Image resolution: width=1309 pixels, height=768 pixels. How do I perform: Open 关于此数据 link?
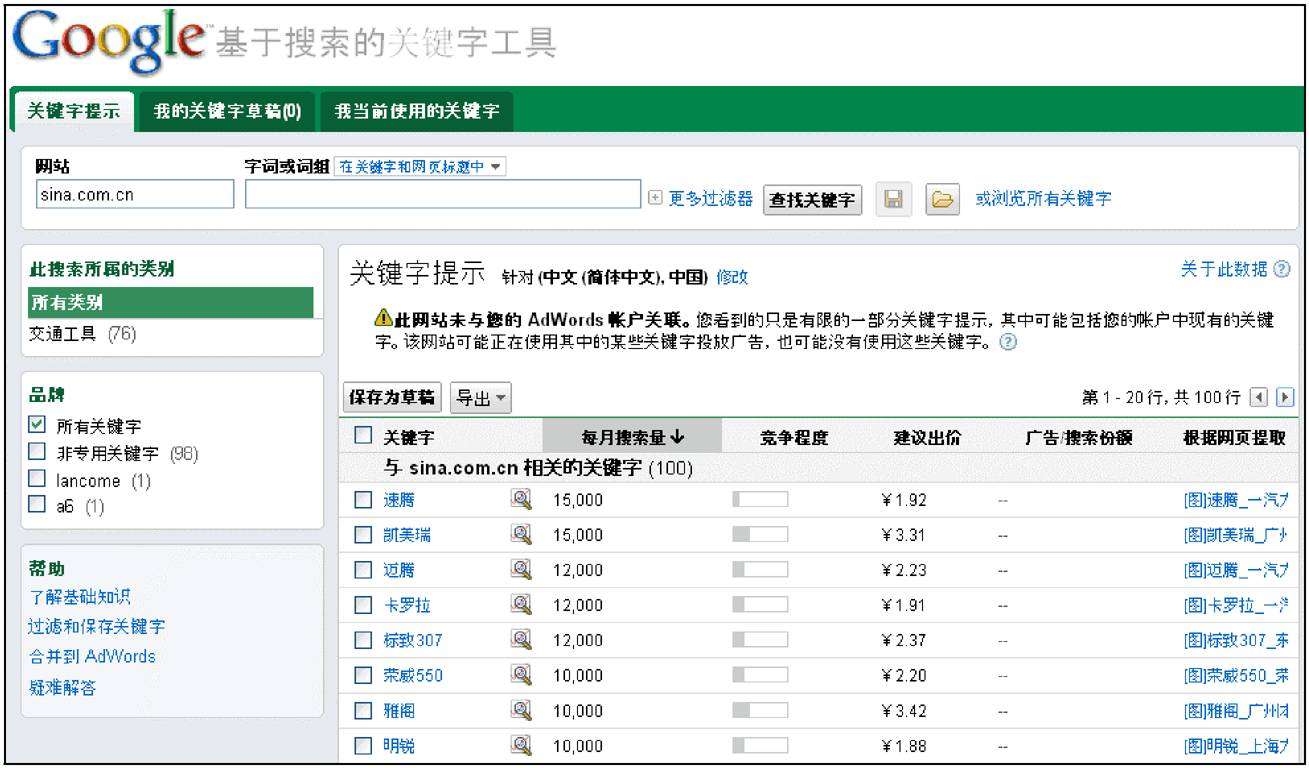pos(1224,269)
